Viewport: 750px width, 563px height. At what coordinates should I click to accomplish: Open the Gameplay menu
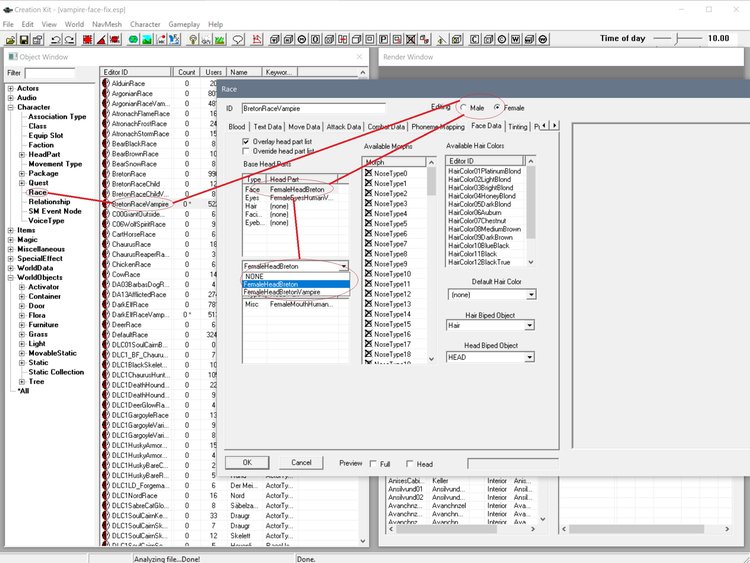pyautogui.click(x=184, y=24)
